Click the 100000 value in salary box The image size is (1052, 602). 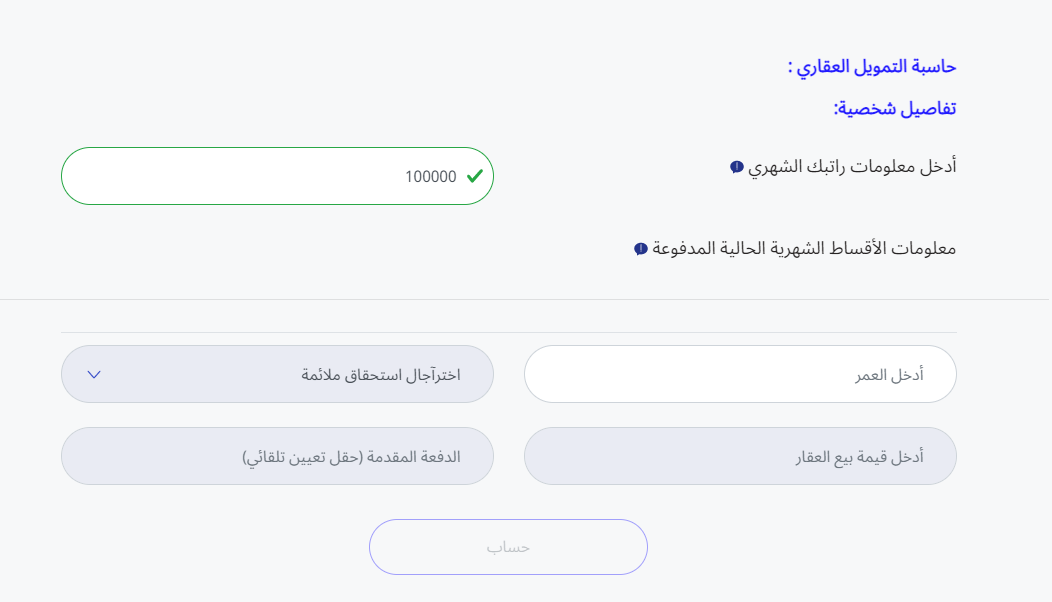coord(431,177)
